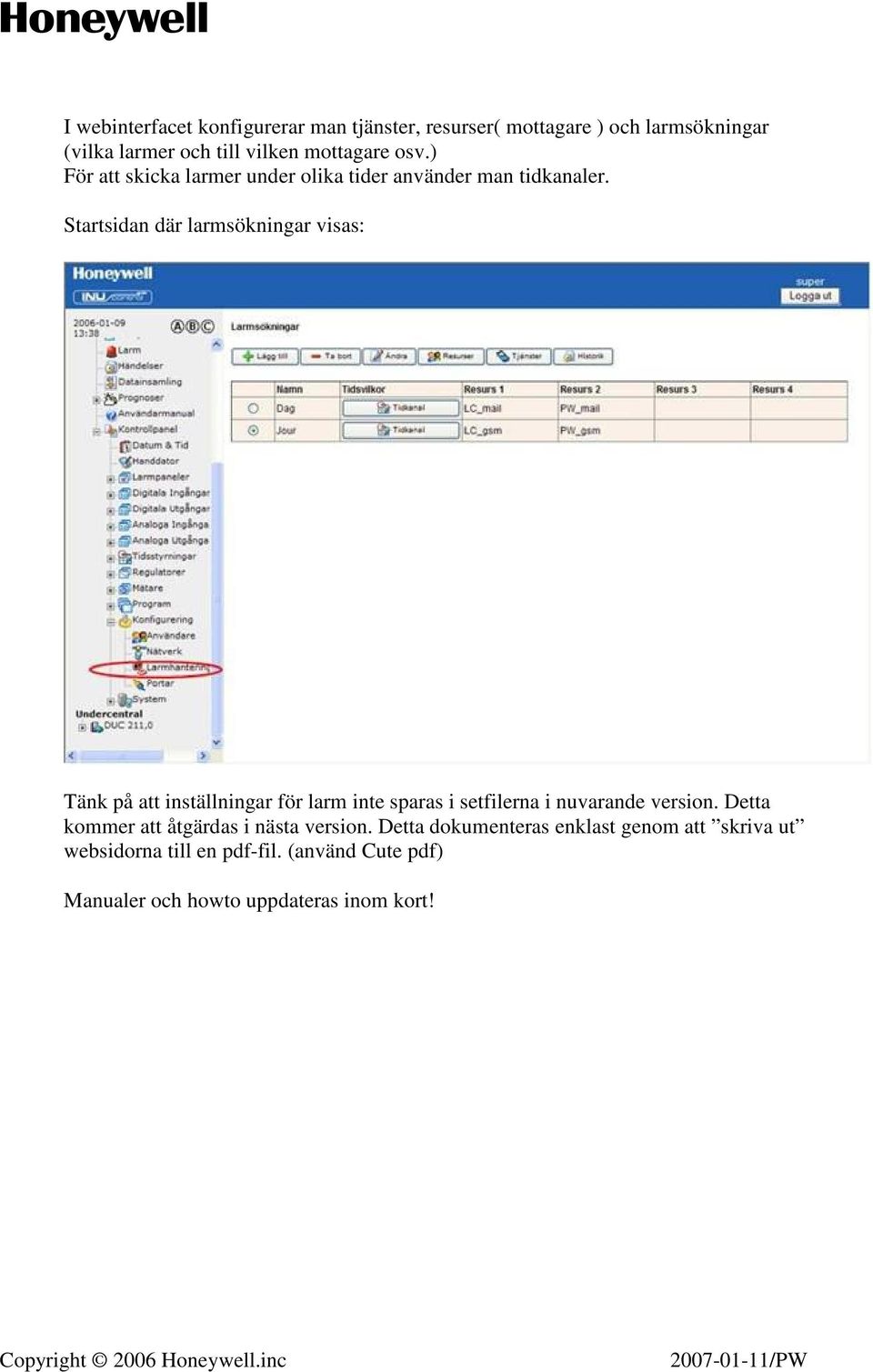Click the Portar ports icon

point(139,684)
